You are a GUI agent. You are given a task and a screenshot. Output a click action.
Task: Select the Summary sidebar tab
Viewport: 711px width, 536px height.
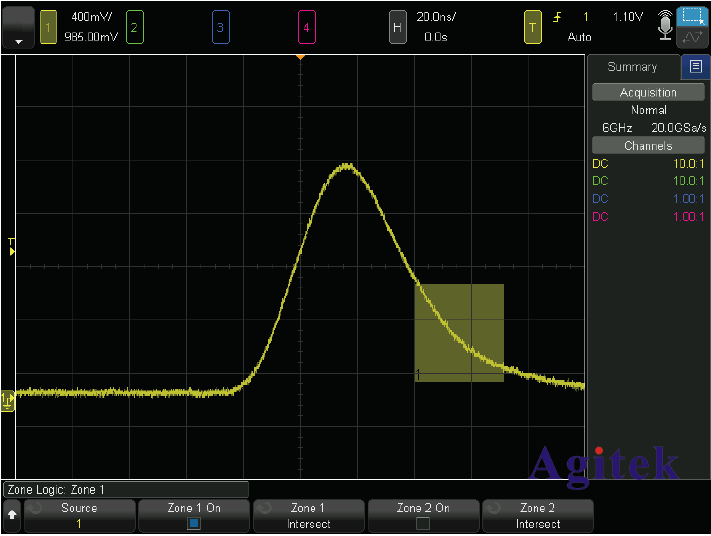pyautogui.click(x=633, y=67)
